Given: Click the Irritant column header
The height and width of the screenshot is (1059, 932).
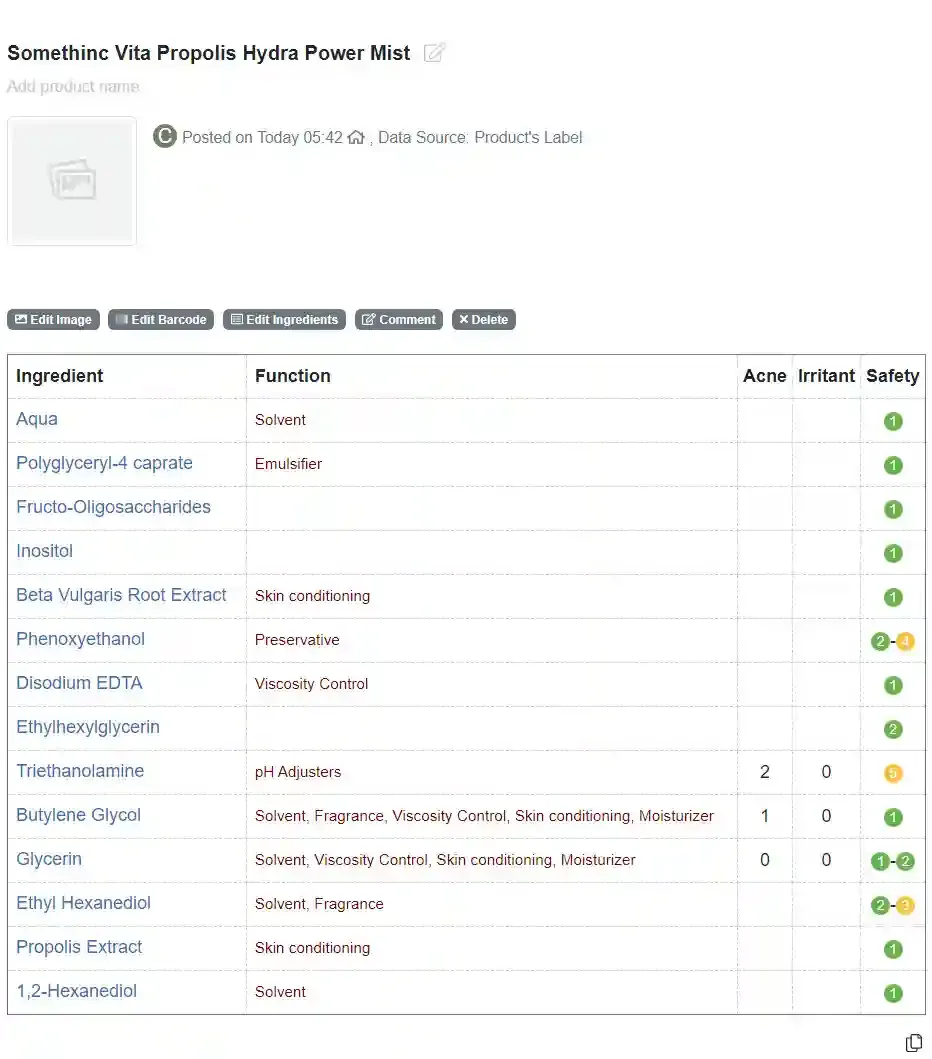Looking at the screenshot, I should (826, 376).
